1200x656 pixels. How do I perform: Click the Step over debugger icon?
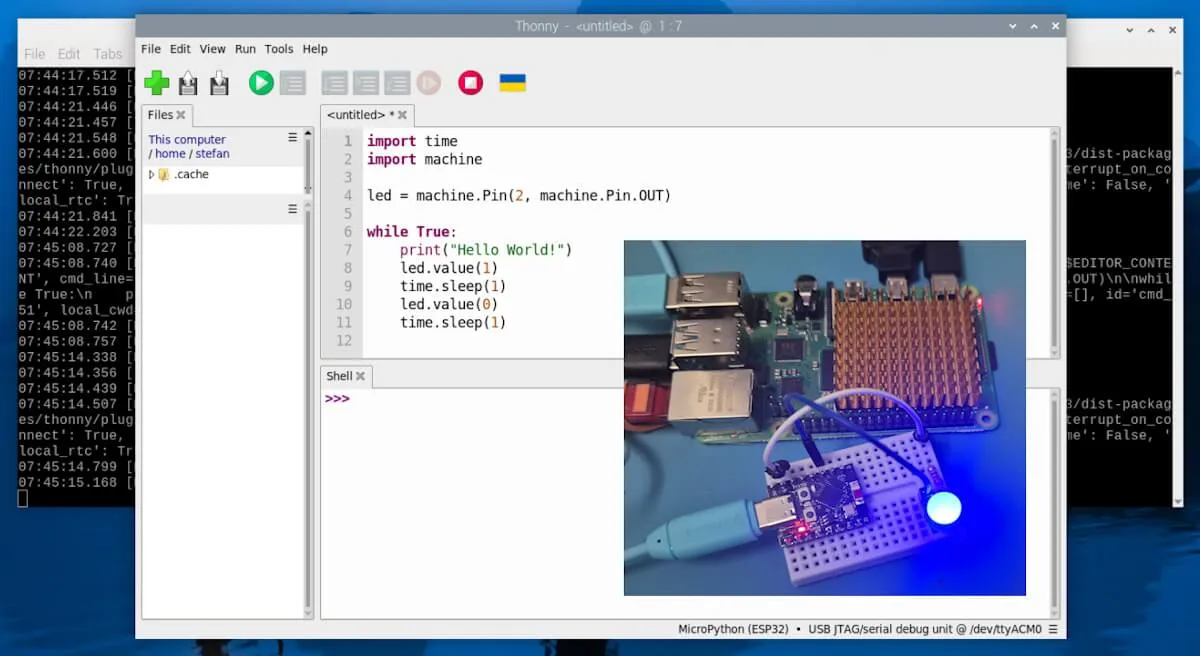point(334,83)
